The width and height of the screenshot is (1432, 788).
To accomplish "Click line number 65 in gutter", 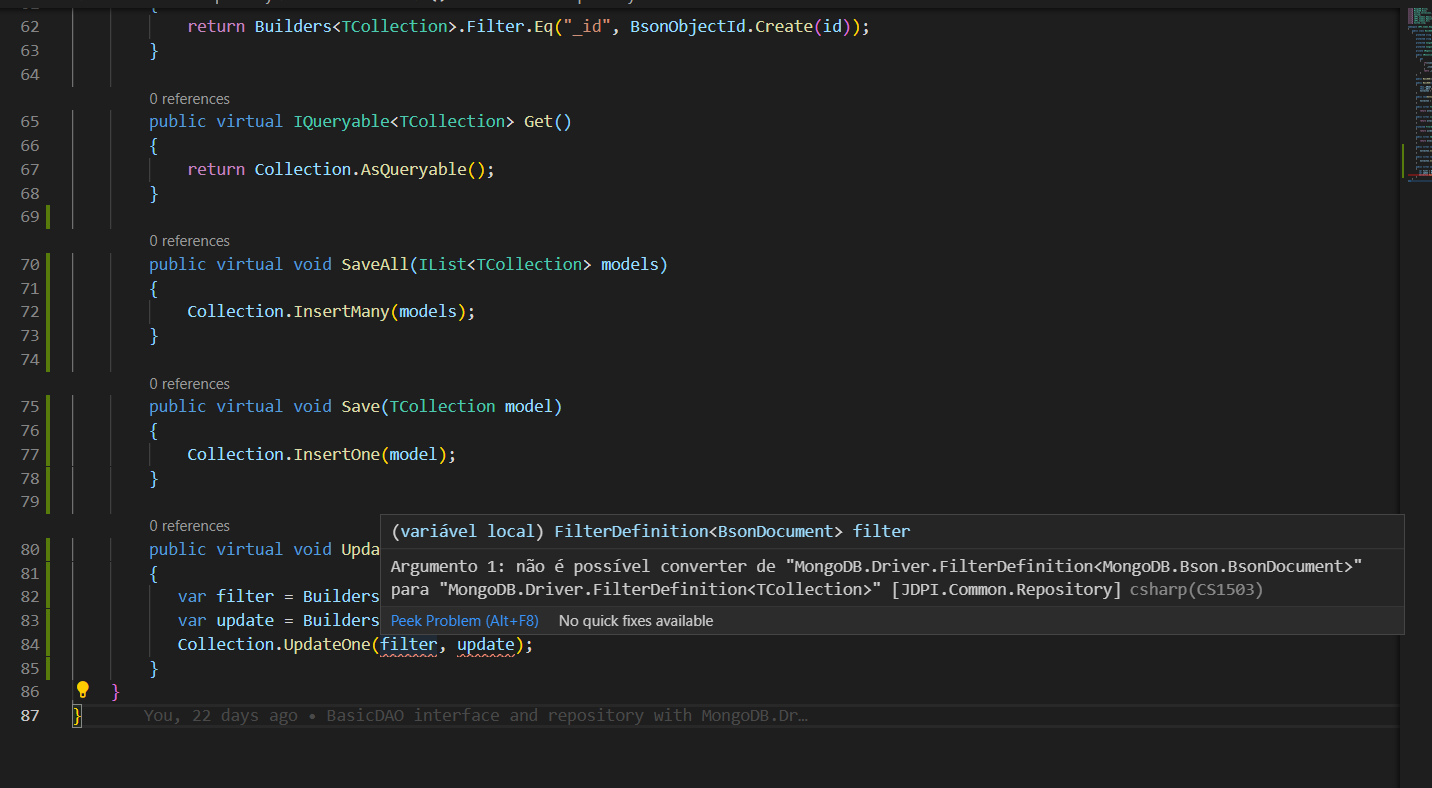I will tap(30, 121).
